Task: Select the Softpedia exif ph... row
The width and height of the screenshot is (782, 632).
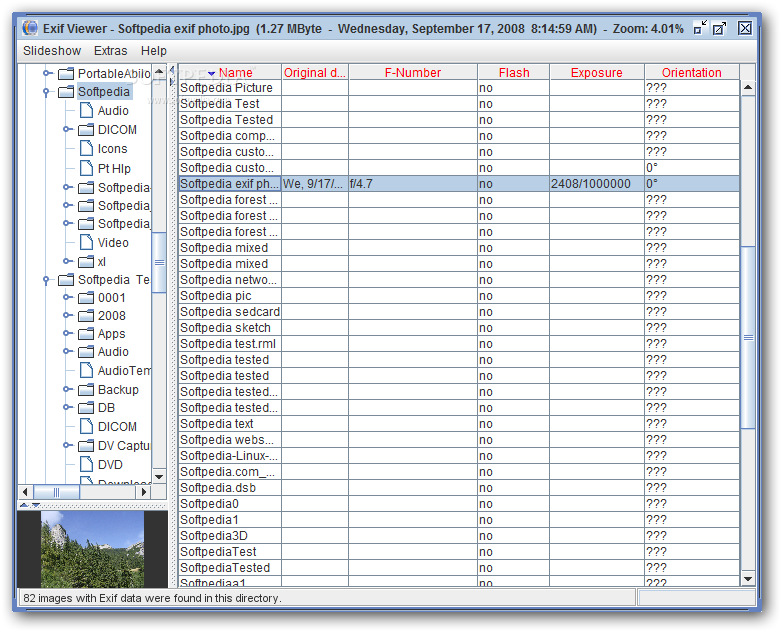Action: pos(459,184)
